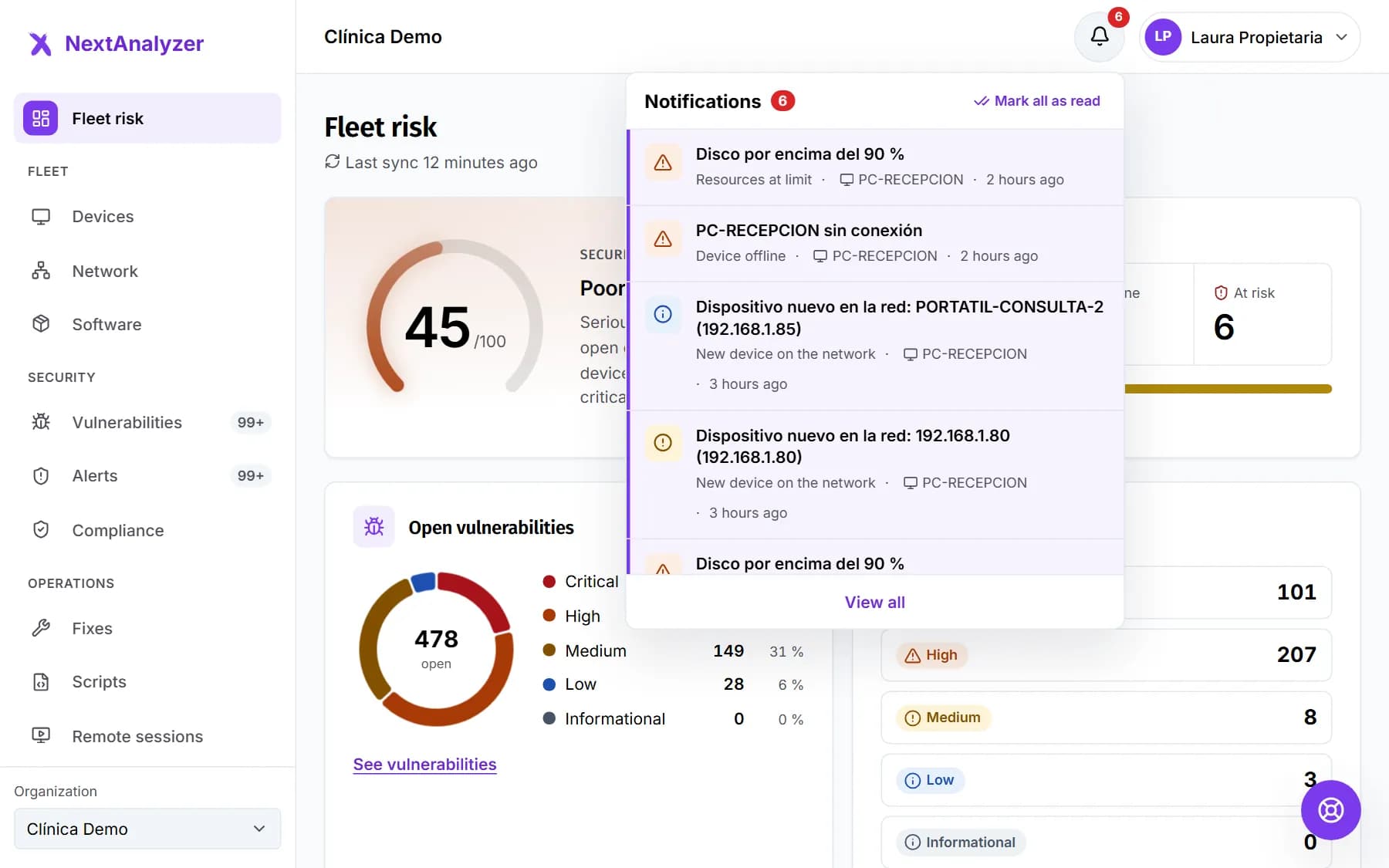The image size is (1389, 868).
Task: Click the NextAnalyzer logo icon
Action: [40, 44]
